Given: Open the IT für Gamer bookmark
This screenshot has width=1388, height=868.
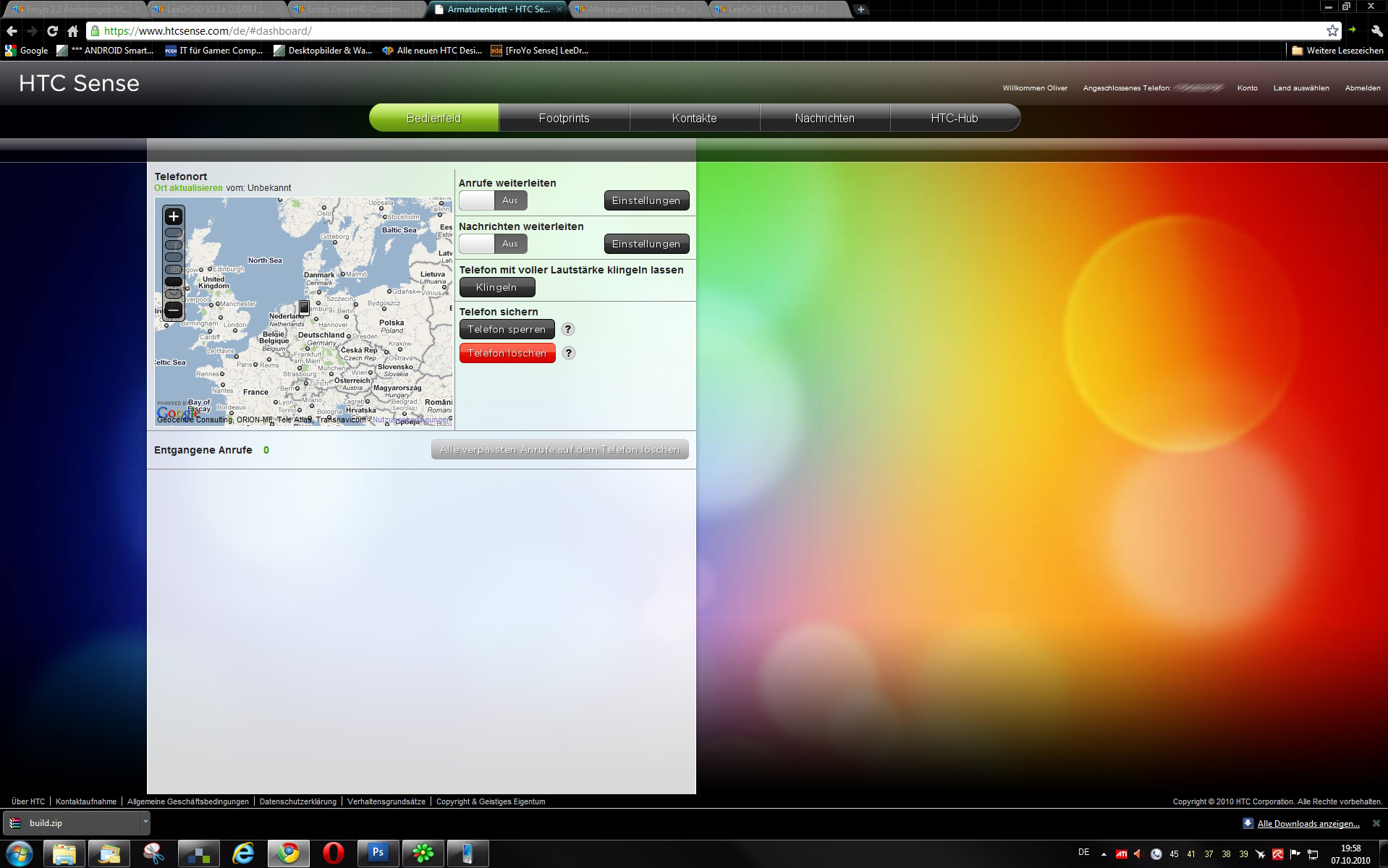Looking at the screenshot, I should coord(214,51).
